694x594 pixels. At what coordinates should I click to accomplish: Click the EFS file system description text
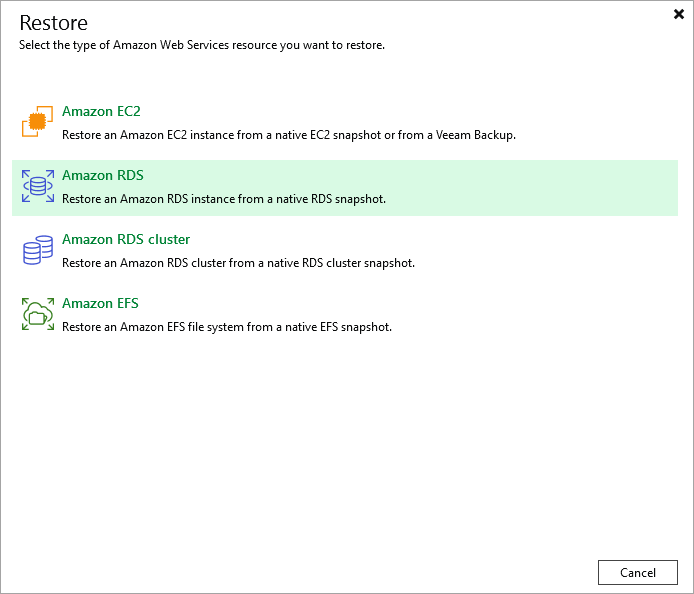pos(226,327)
